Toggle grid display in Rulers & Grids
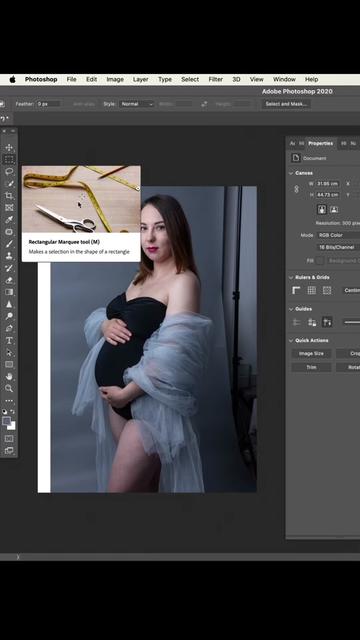 pyautogui.click(x=312, y=290)
